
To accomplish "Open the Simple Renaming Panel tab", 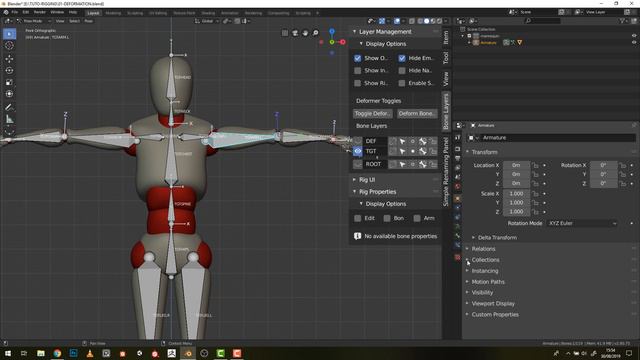I will (x=446, y=172).
